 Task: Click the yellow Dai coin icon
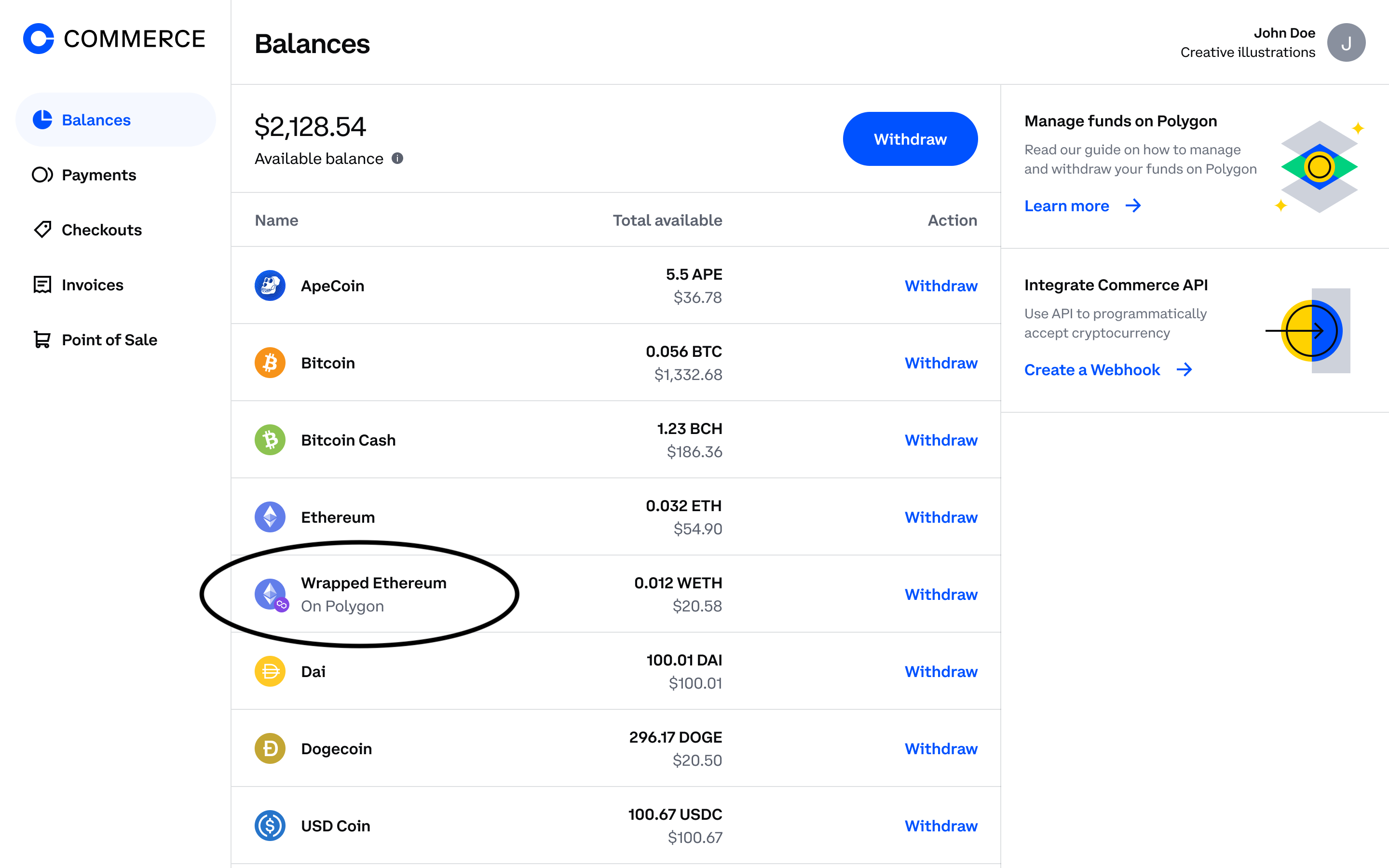(270, 671)
